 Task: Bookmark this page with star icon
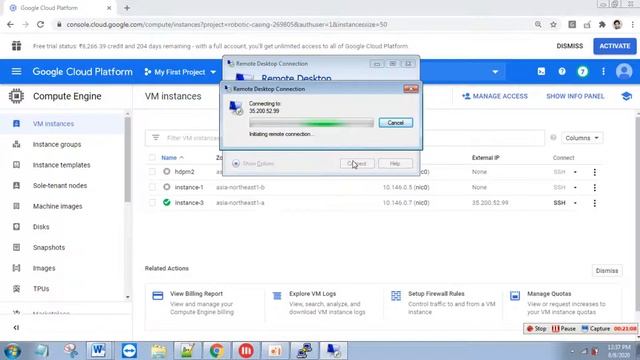click(x=553, y=24)
